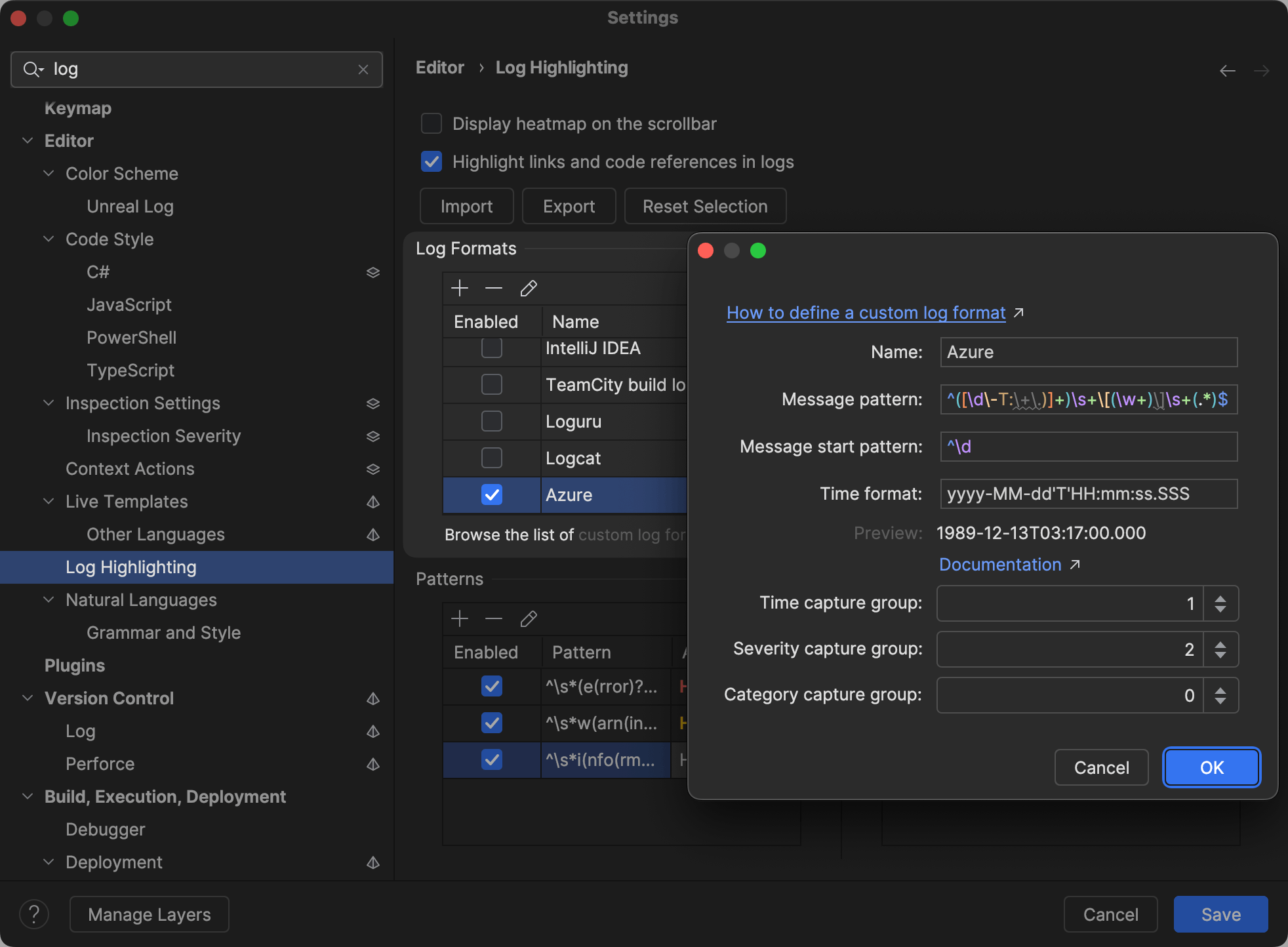Open help via the question mark icon
Image resolution: width=1288 pixels, height=947 pixels.
pyautogui.click(x=34, y=914)
